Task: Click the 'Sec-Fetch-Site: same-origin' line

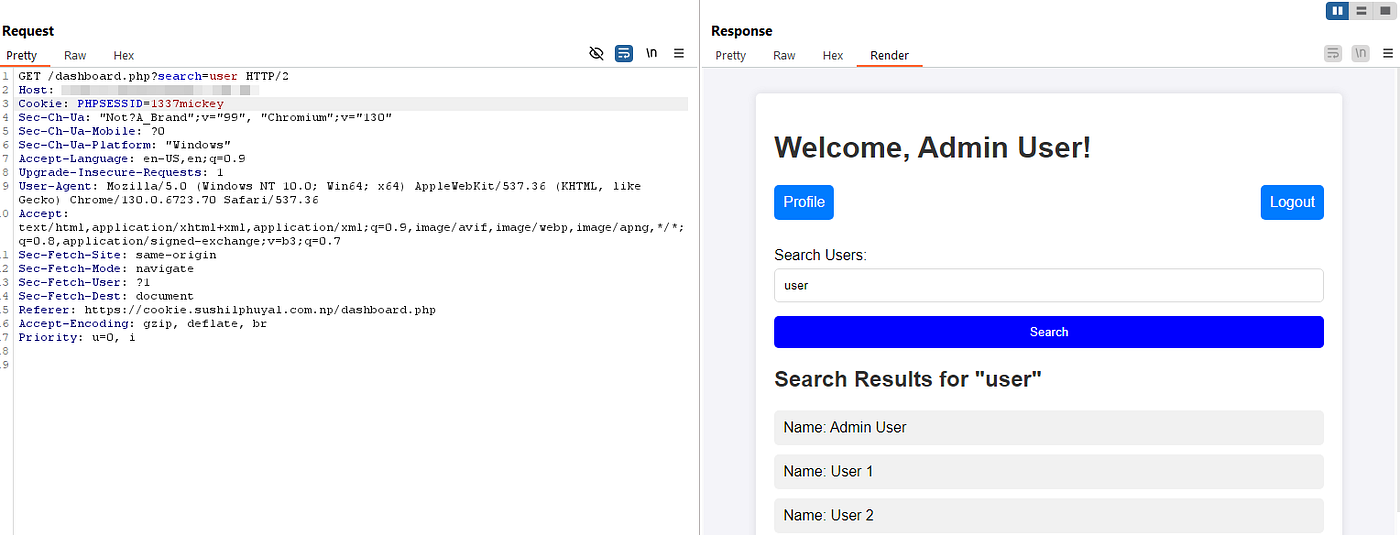Action: point(118,255)
